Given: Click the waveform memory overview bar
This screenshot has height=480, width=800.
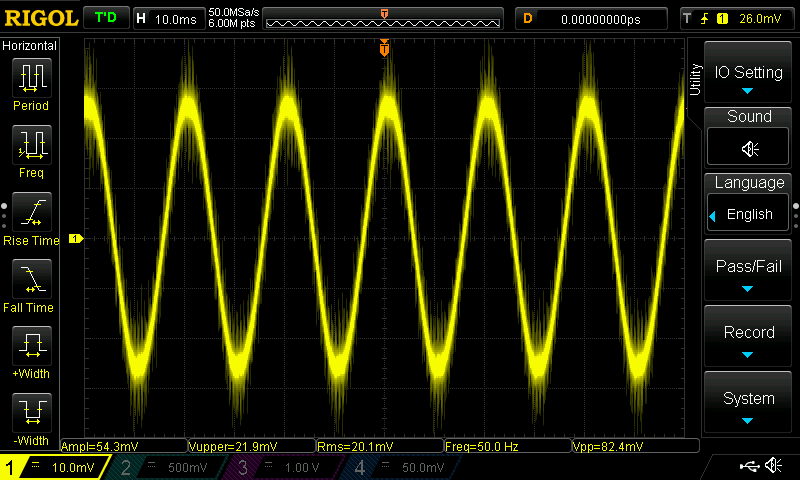Looking at the screenshot, I should pos(383,20).
